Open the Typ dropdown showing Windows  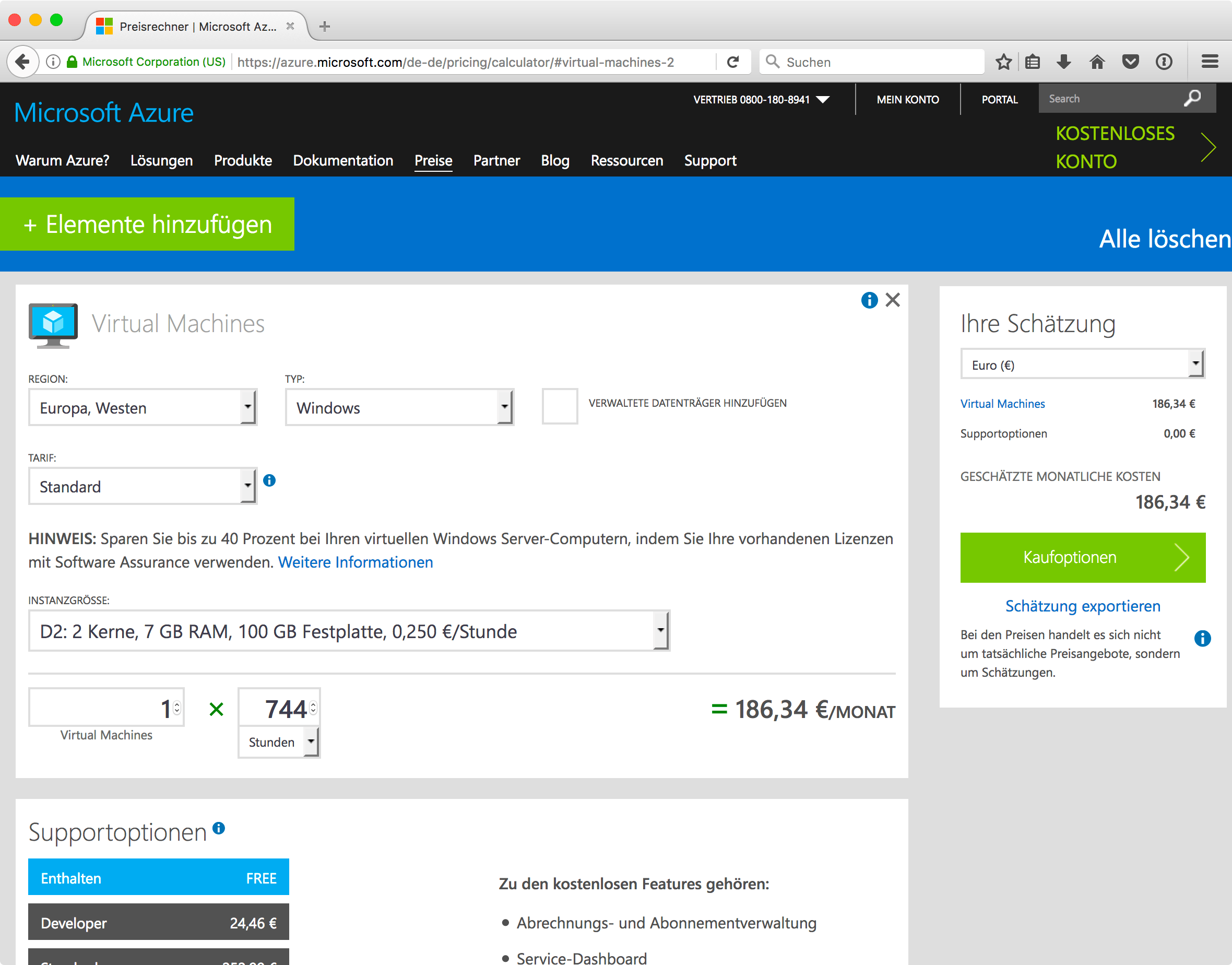pos(399,407)
